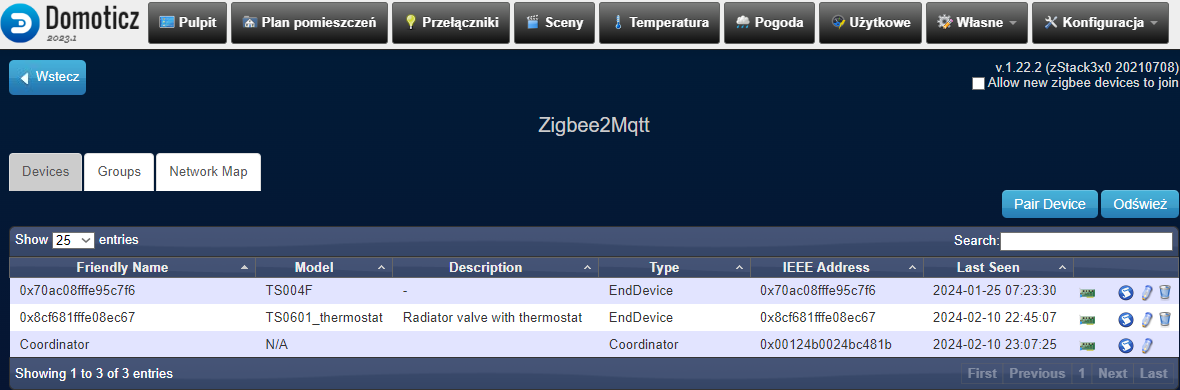Screen dimensions: 1180x390
Task: Go to Użytkowe page
Action: coord(870,23)
